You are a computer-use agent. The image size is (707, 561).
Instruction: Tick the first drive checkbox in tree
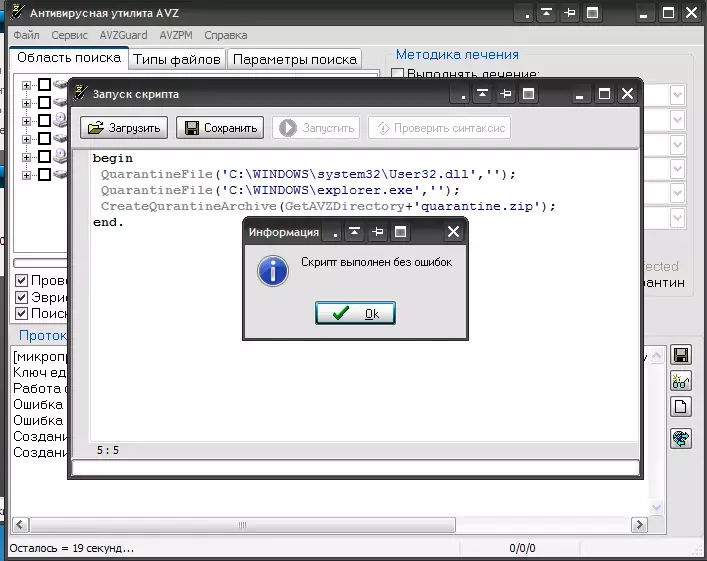(x=44, y=84)
